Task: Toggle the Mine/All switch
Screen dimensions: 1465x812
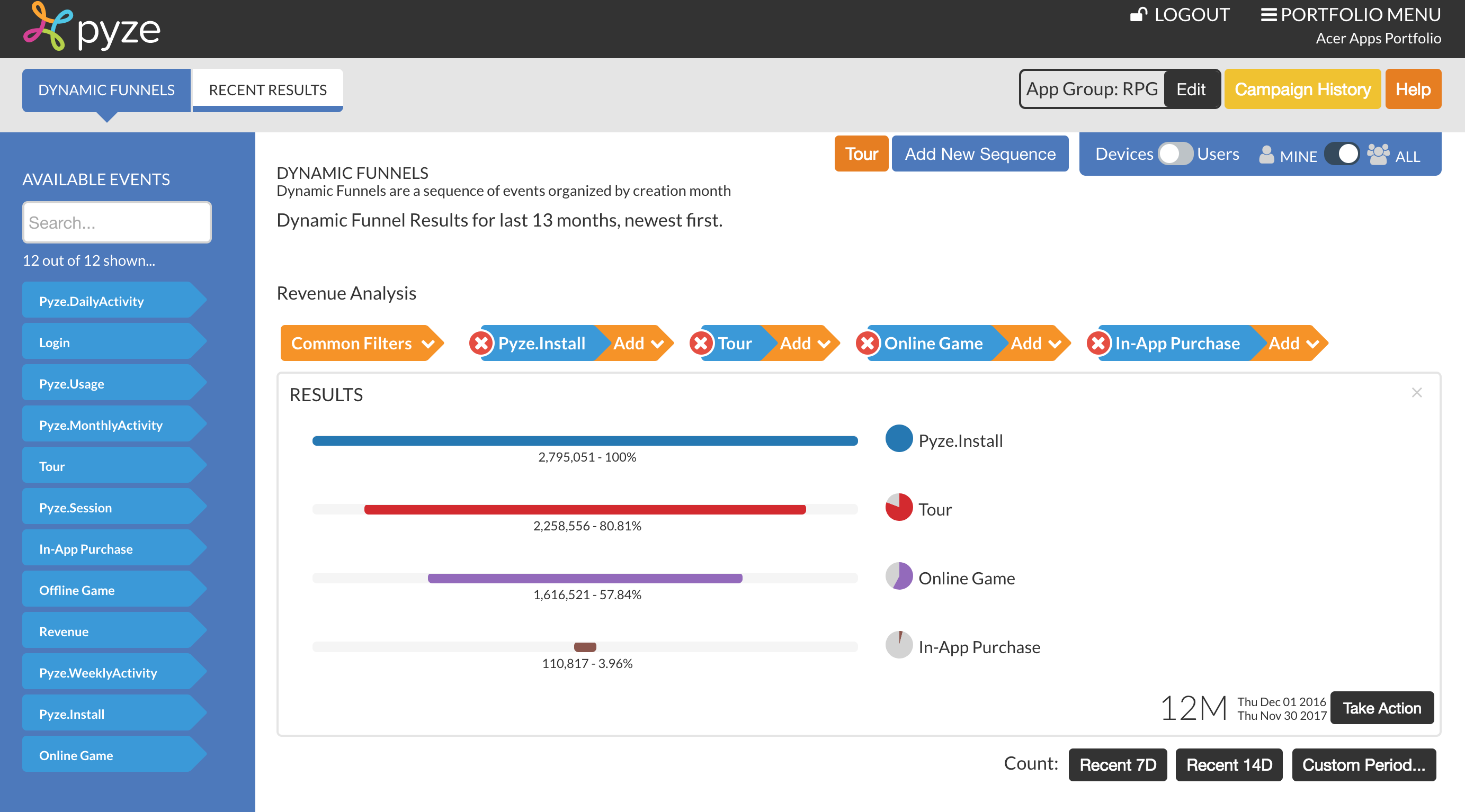Action: tap(1342, 154)
